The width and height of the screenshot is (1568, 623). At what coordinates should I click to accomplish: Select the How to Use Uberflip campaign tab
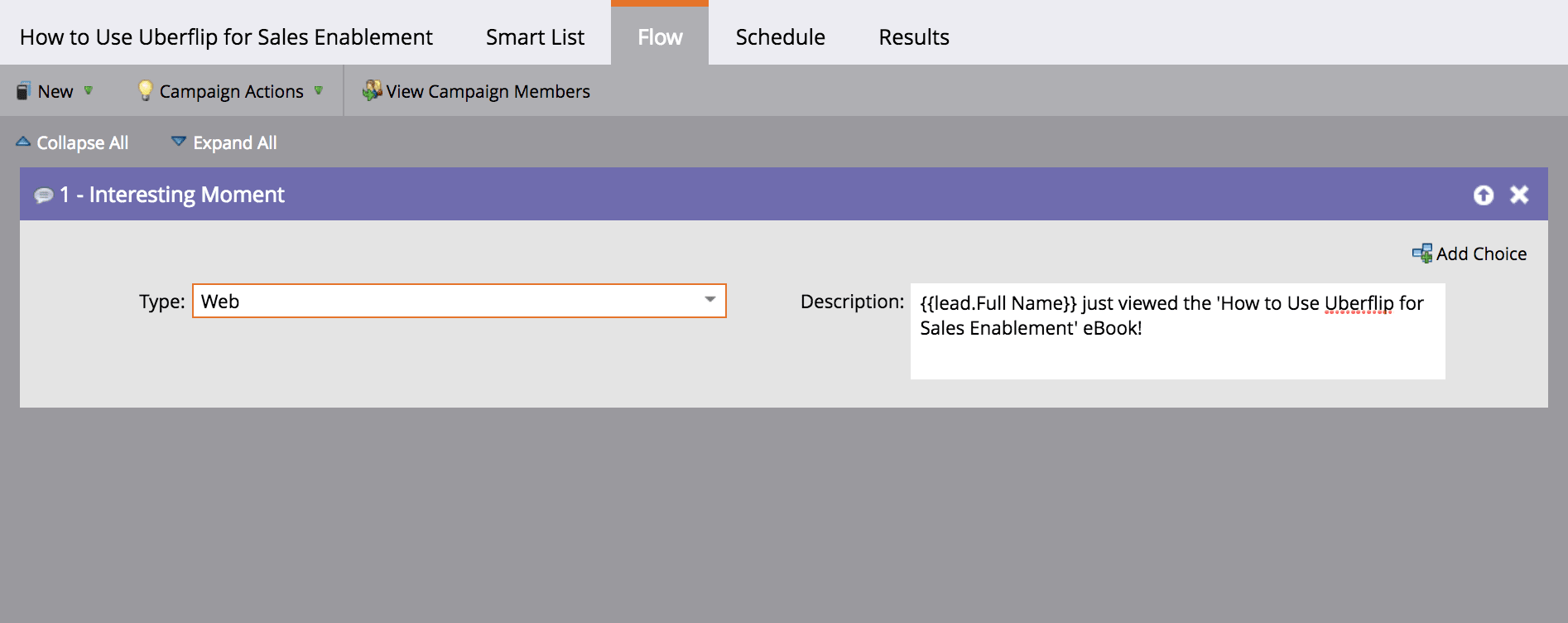tap(226, 37)
